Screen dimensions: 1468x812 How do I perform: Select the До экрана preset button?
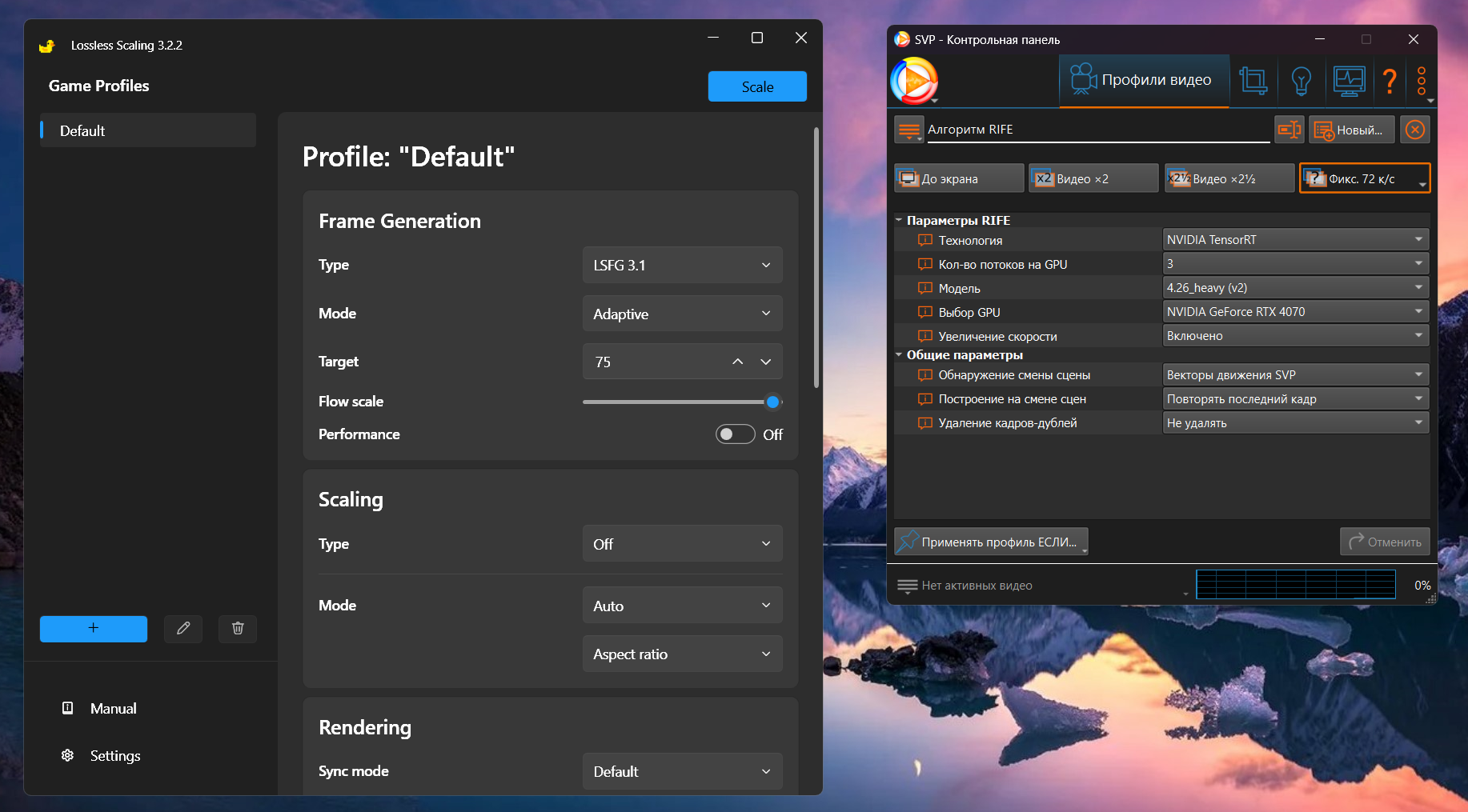pyautogui.click(x=959, y=178)
